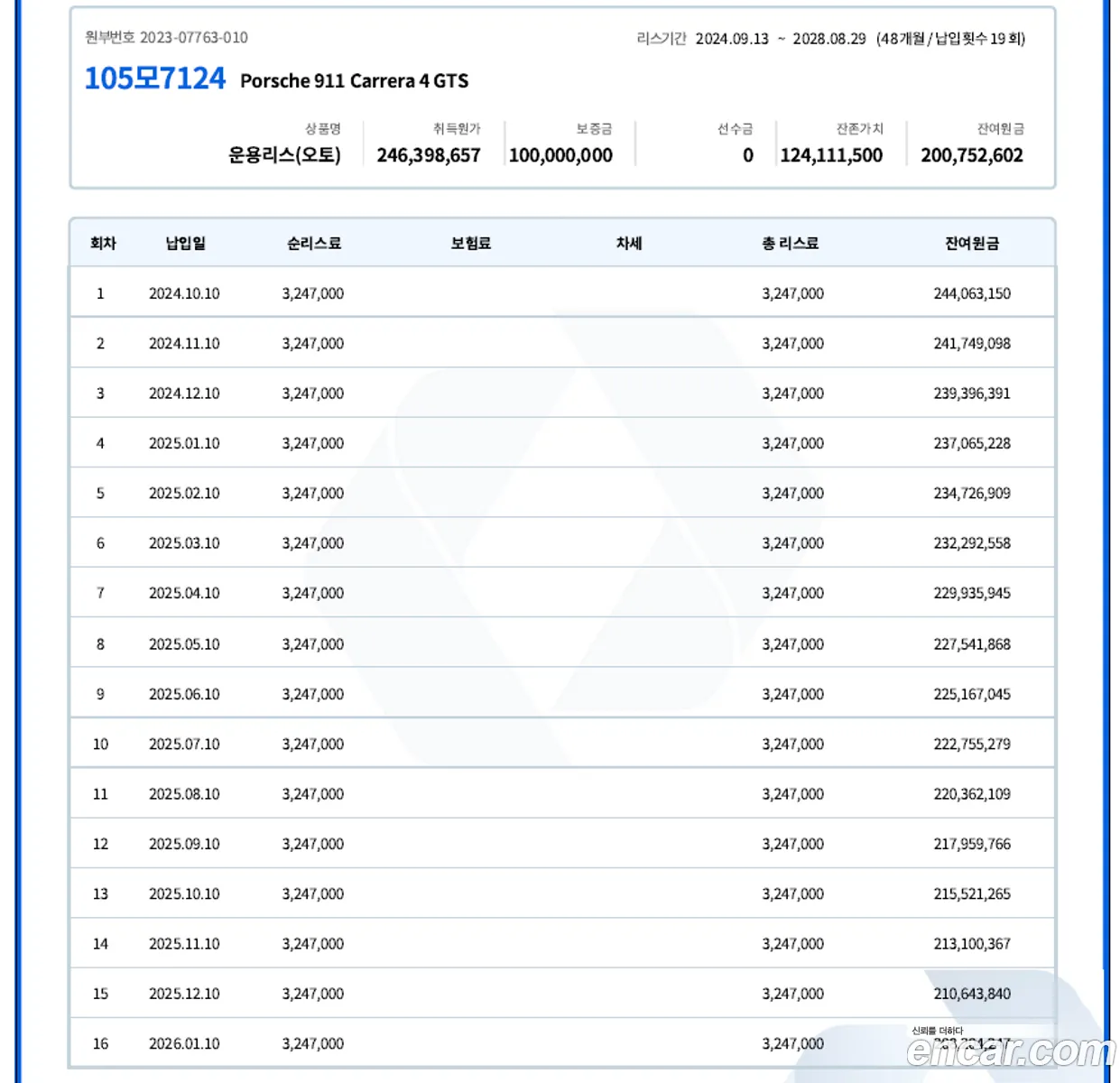The width and height of the screenshot is (1120, 1083).
Task: Click the deposit value 100,000,000
Action: 560,155
